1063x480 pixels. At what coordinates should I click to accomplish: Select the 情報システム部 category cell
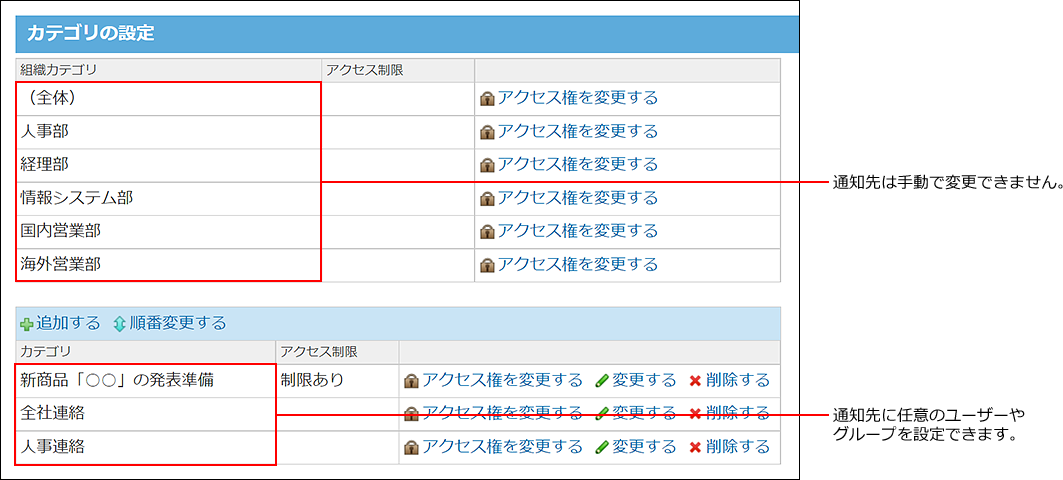tap(169, 199)
